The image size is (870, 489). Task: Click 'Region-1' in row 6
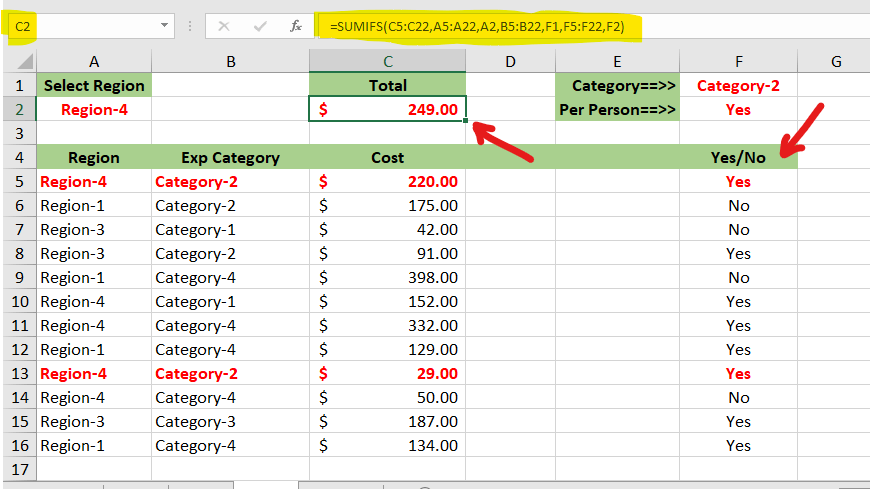pos(94,205)
